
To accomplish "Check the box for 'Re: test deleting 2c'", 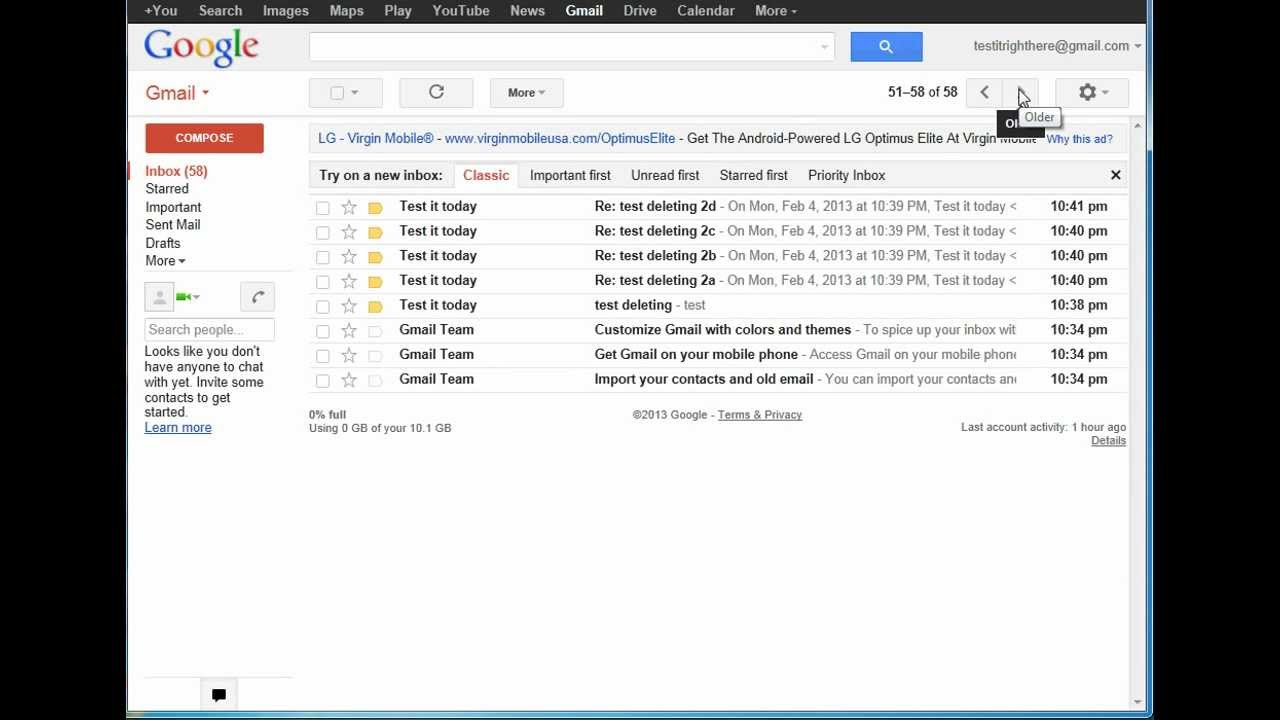I will tap(322, 232).
